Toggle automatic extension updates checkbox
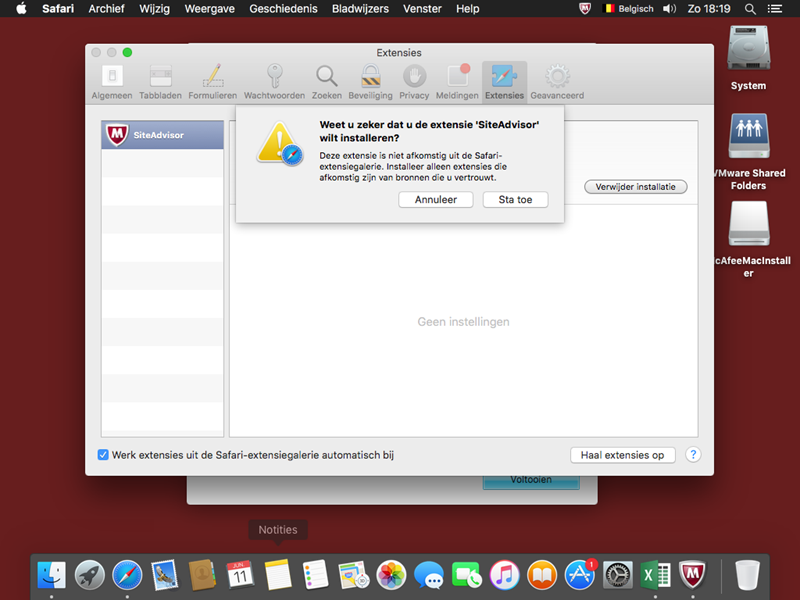800x600 pixels. click(103, 455)
